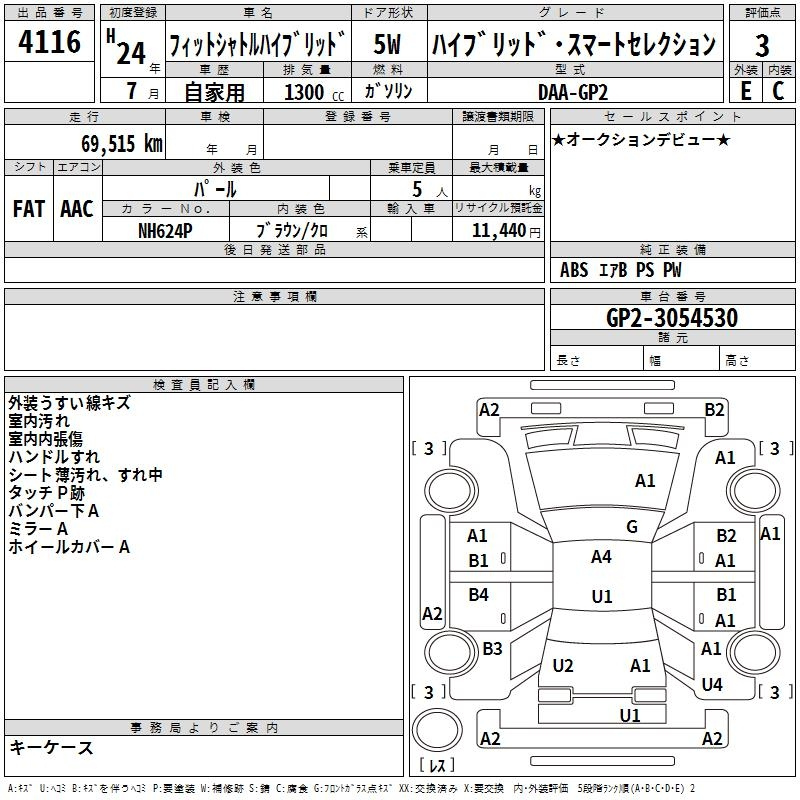Viewport: 800px width, 800px height.
Task: Click the interior color ブラウン/クロ
Action: tap(292, 231)
